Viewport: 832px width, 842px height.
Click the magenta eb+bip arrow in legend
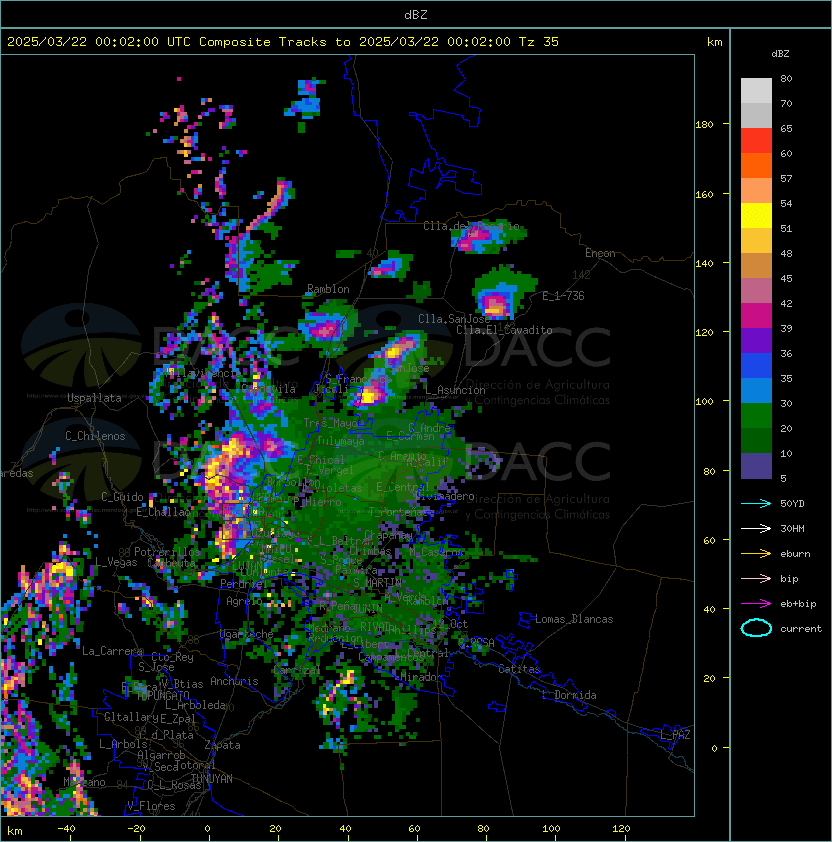click(x=756, y=604)
